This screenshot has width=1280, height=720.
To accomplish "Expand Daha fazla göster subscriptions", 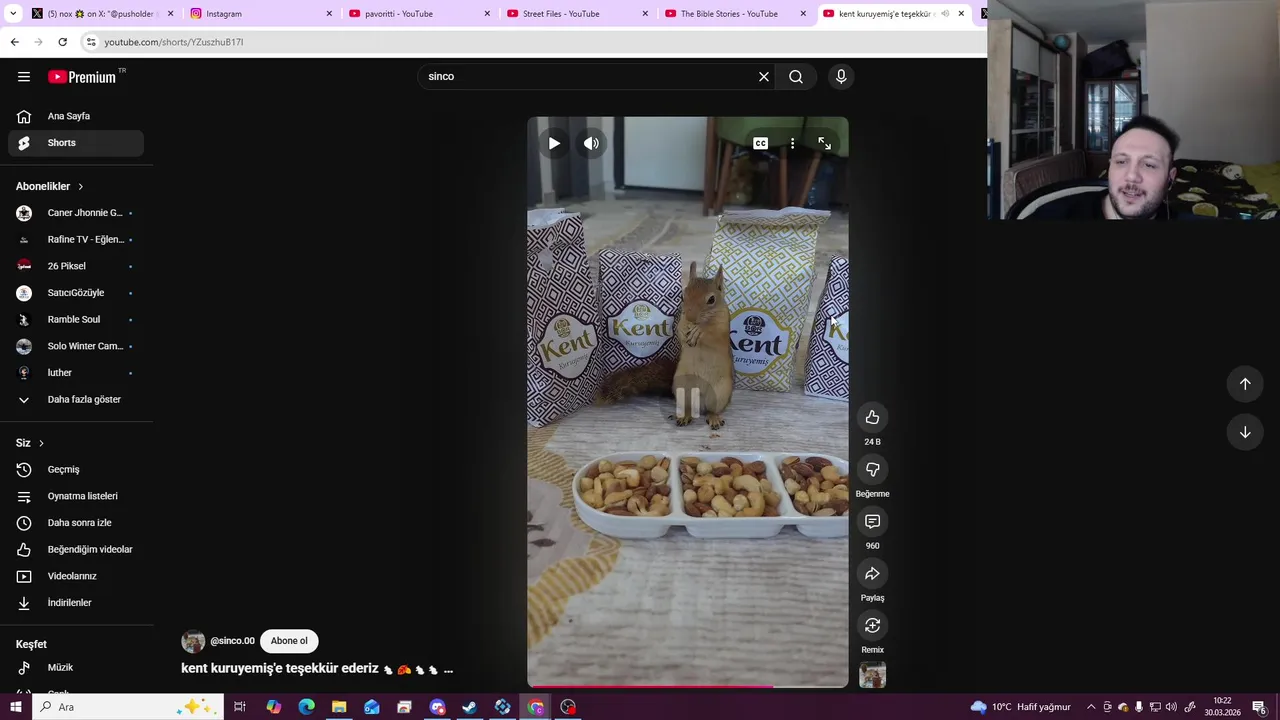I will click(76, 400).
